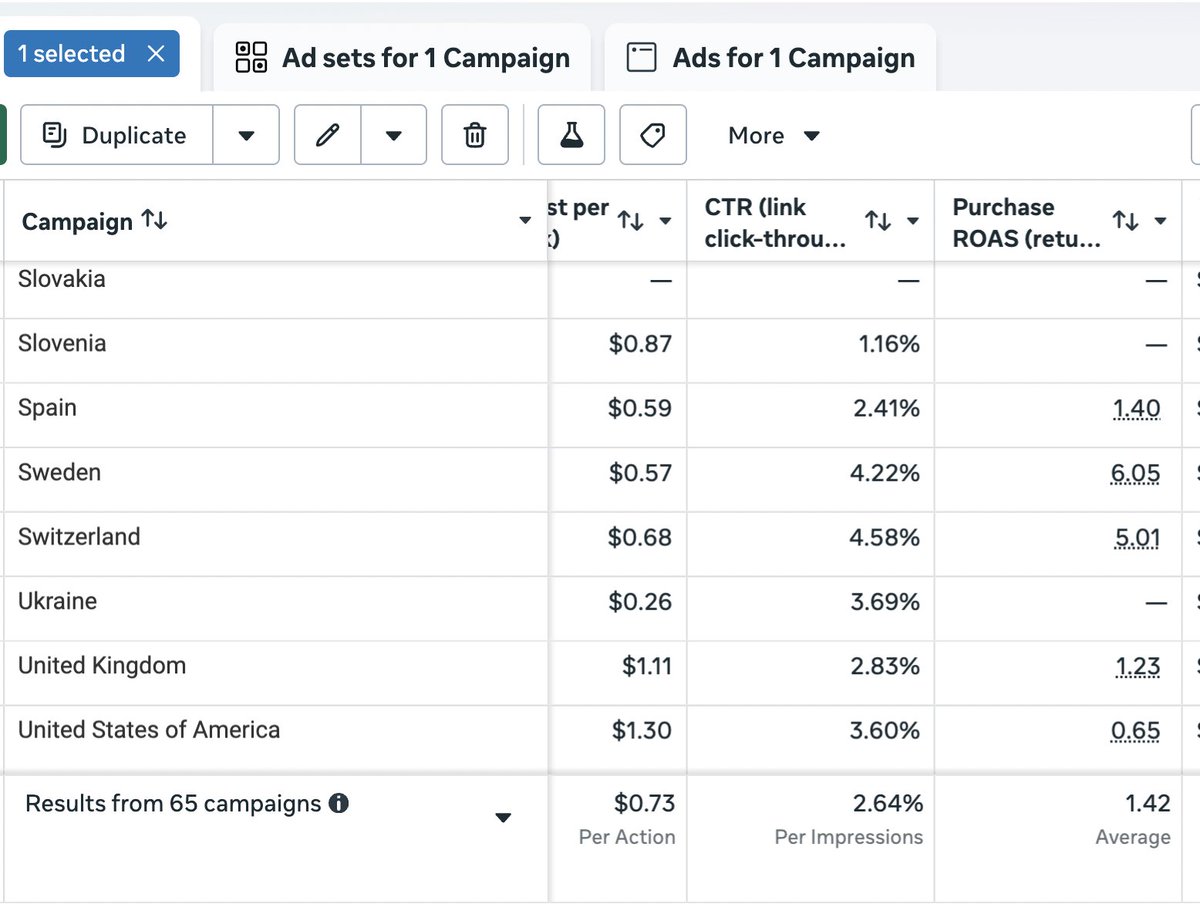Screen dimensions: 1200x904
Task: Expand the edit options dropdown arrow
Action: (x=394, y=135)
